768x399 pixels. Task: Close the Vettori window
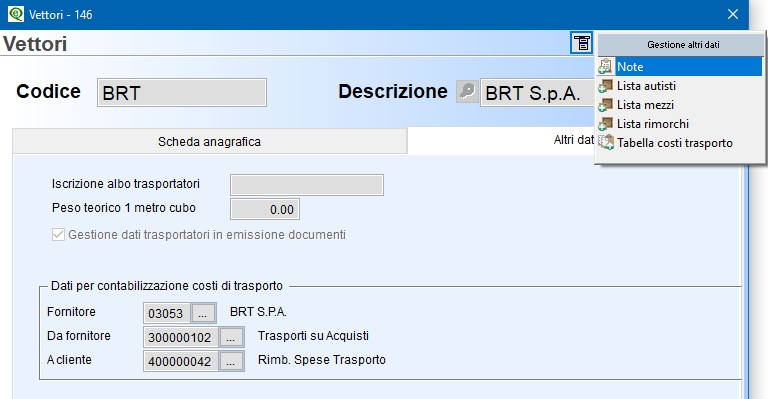click(x=733, y=14)
